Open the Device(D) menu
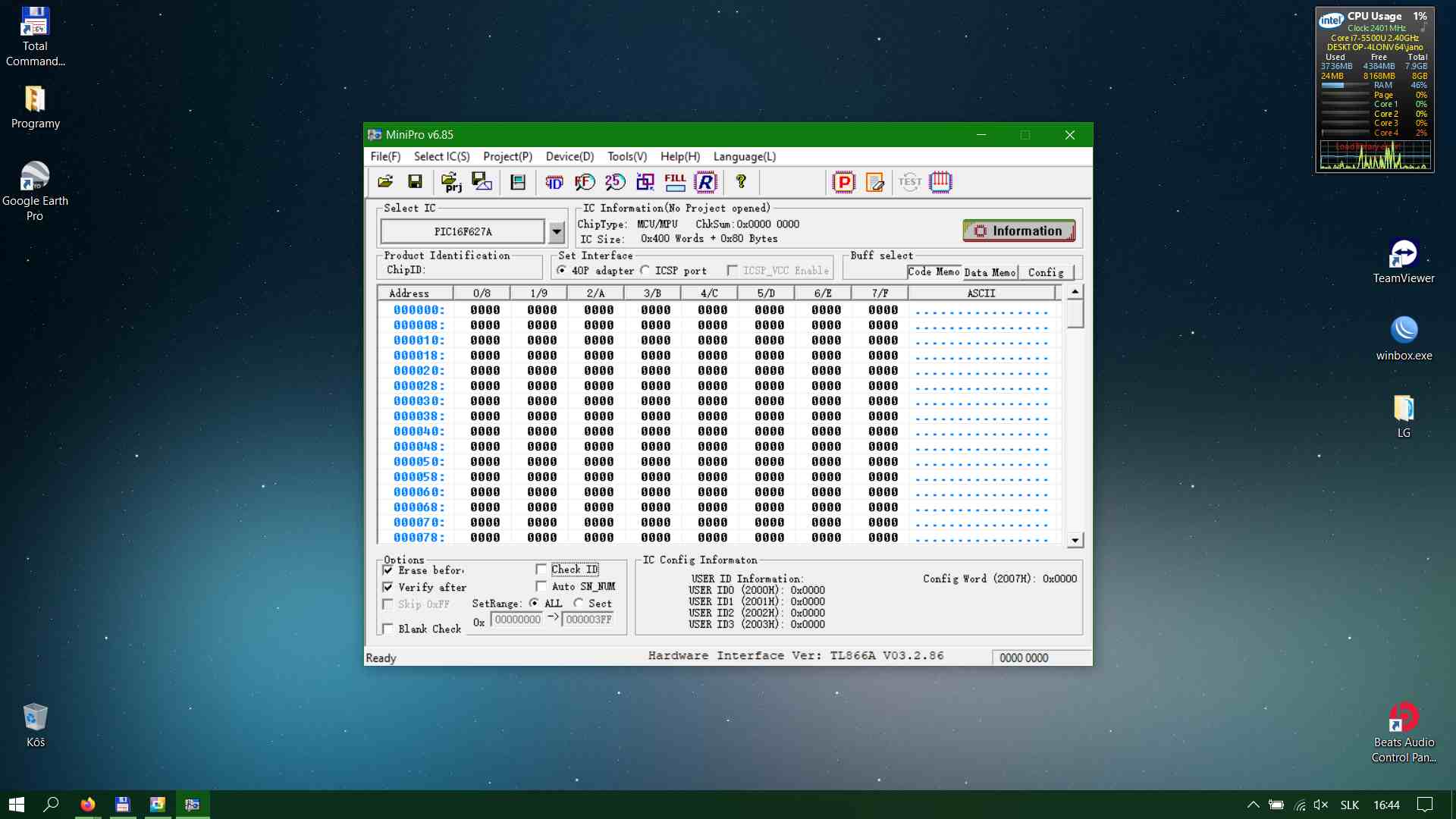 [570, 157]
